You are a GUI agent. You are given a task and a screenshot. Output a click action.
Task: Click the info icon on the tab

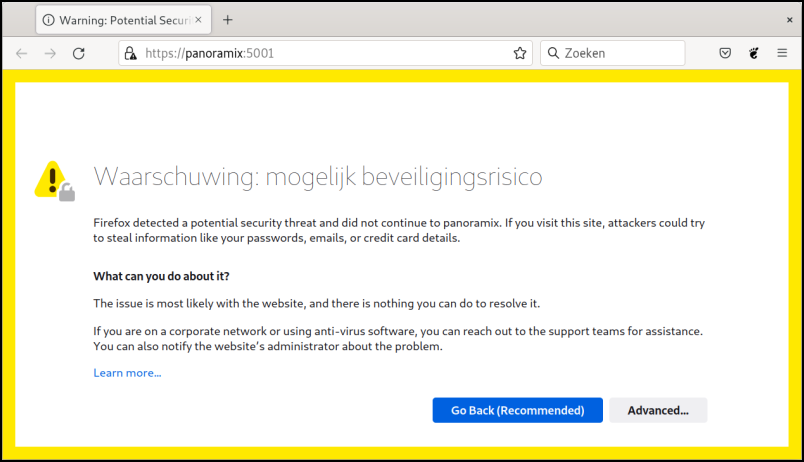tap(48, 20)
